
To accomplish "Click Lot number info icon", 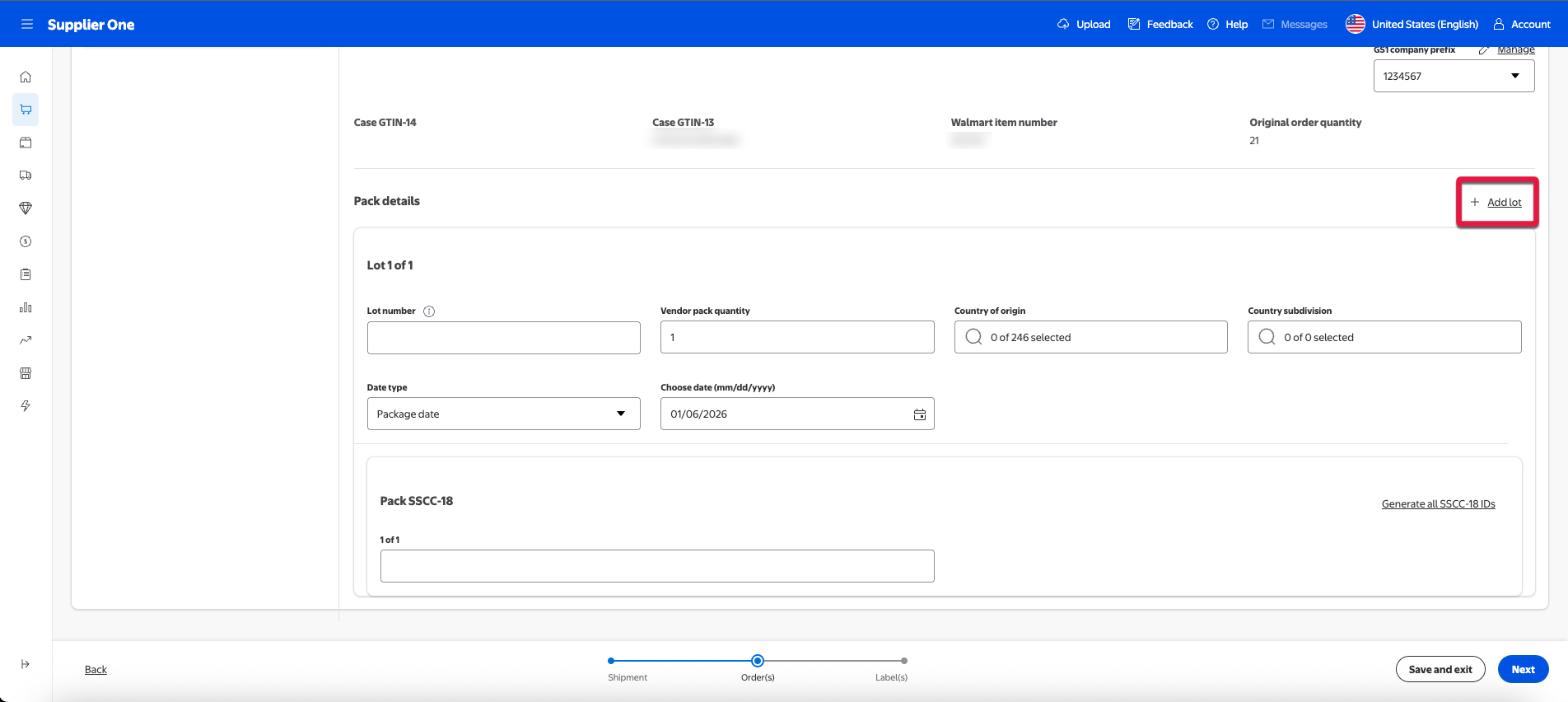I will (x=429, y=311).
